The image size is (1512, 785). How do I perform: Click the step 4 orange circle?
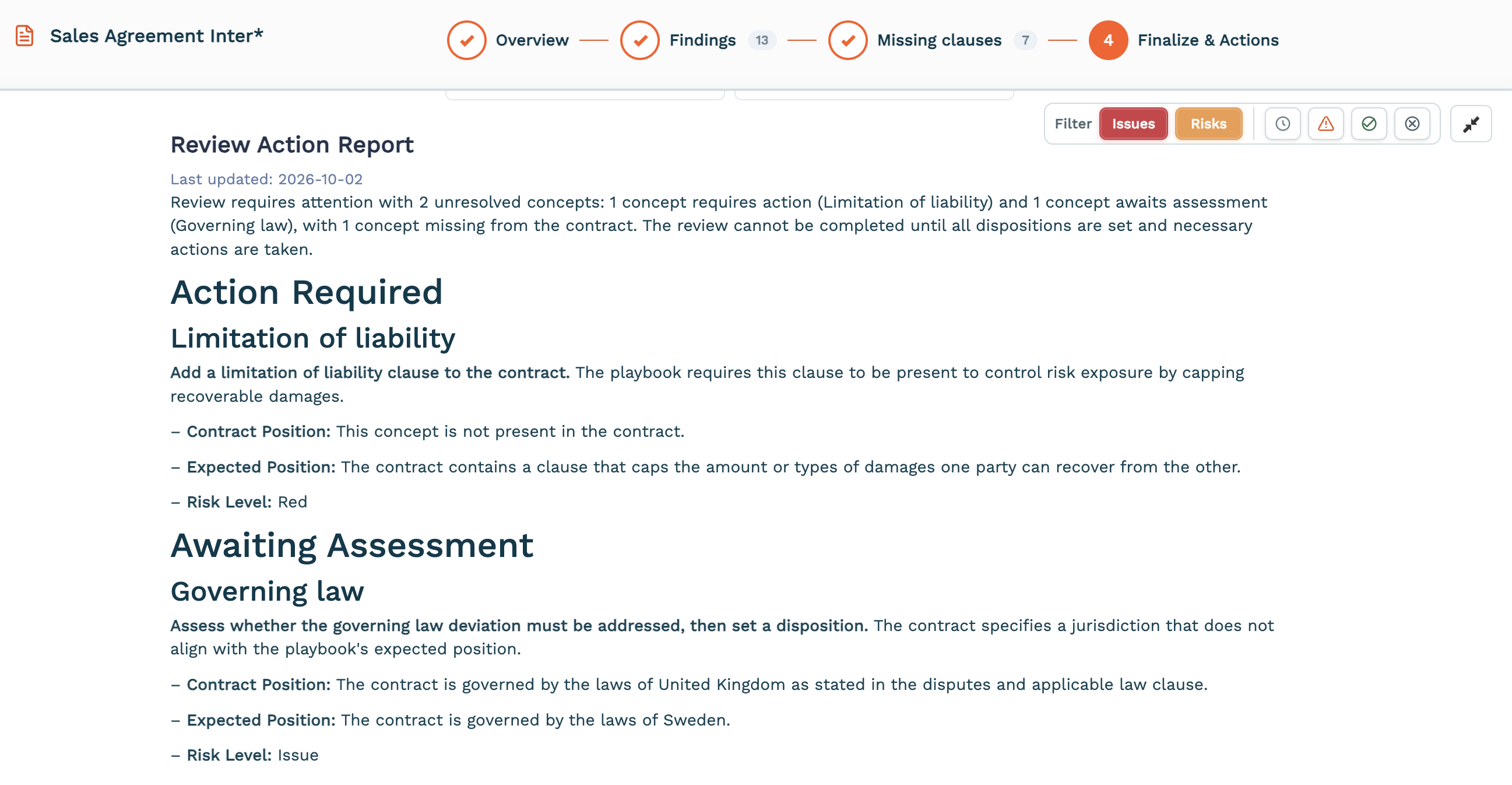pyautogui.click(x=1108, y=40)
